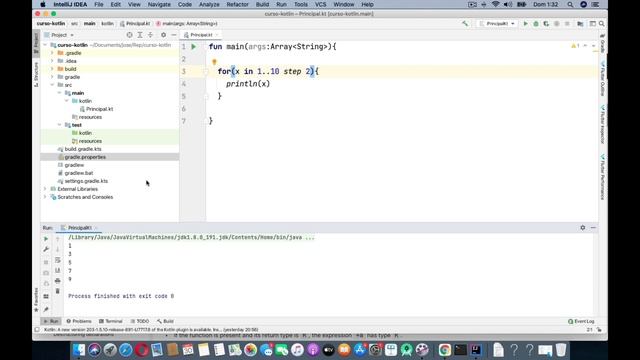Open the Terminal tool window
640x360 pixels.
111,321
